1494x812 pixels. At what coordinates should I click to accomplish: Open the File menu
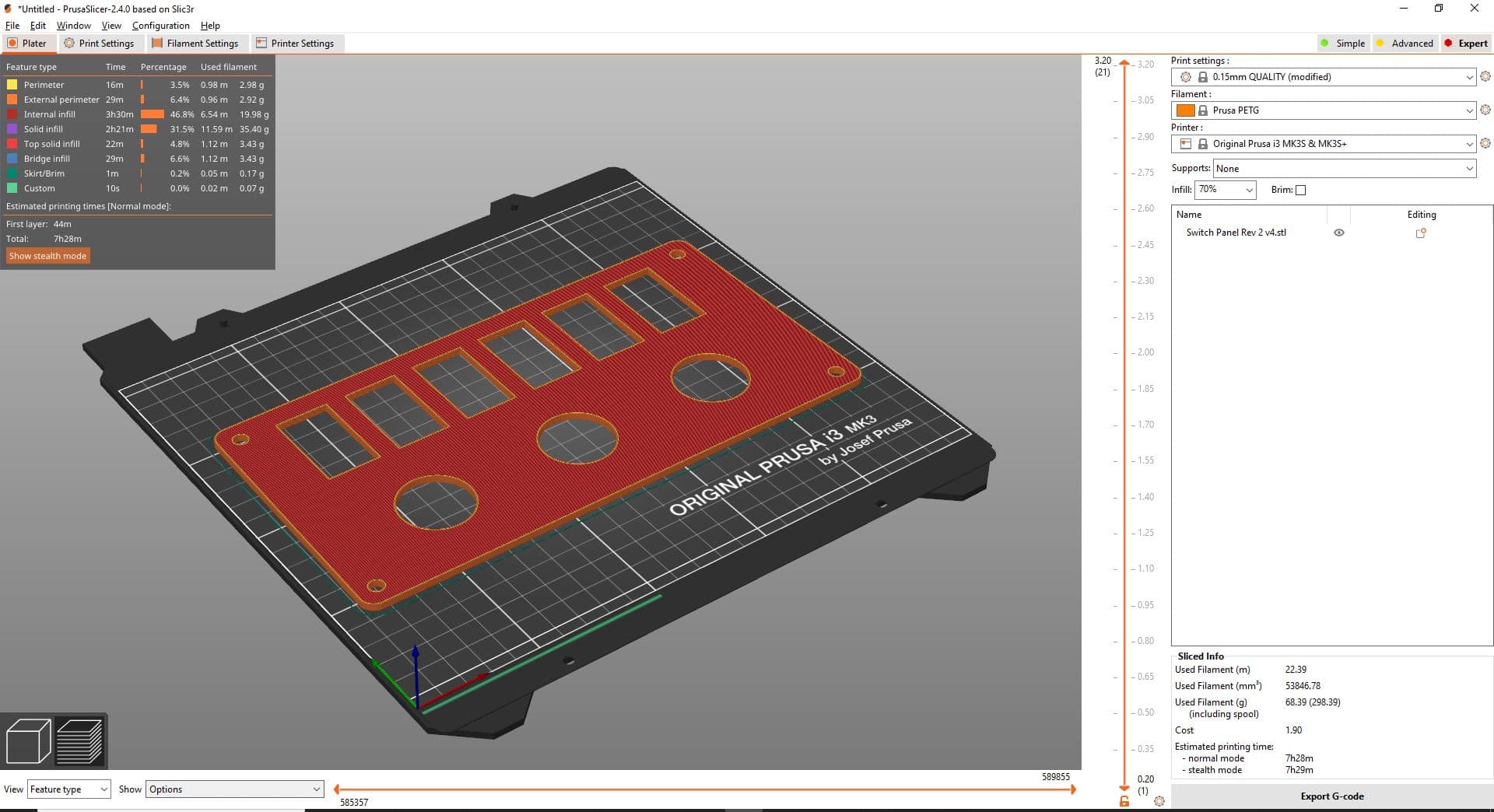click(x=12, y=26)
